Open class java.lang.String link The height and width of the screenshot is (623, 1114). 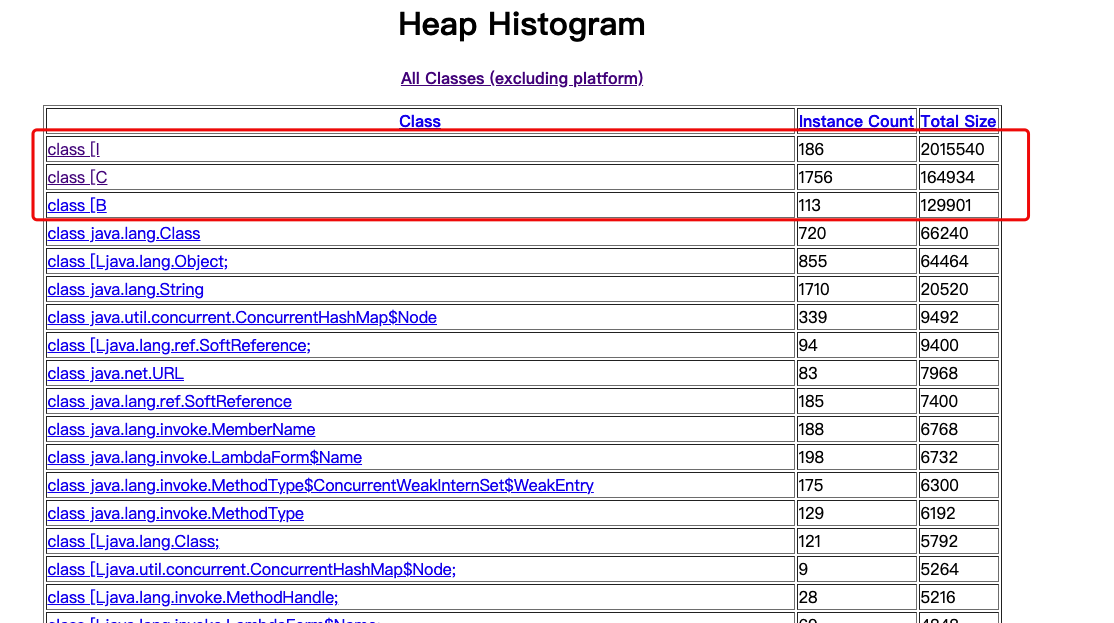click(x=125, y=289)
